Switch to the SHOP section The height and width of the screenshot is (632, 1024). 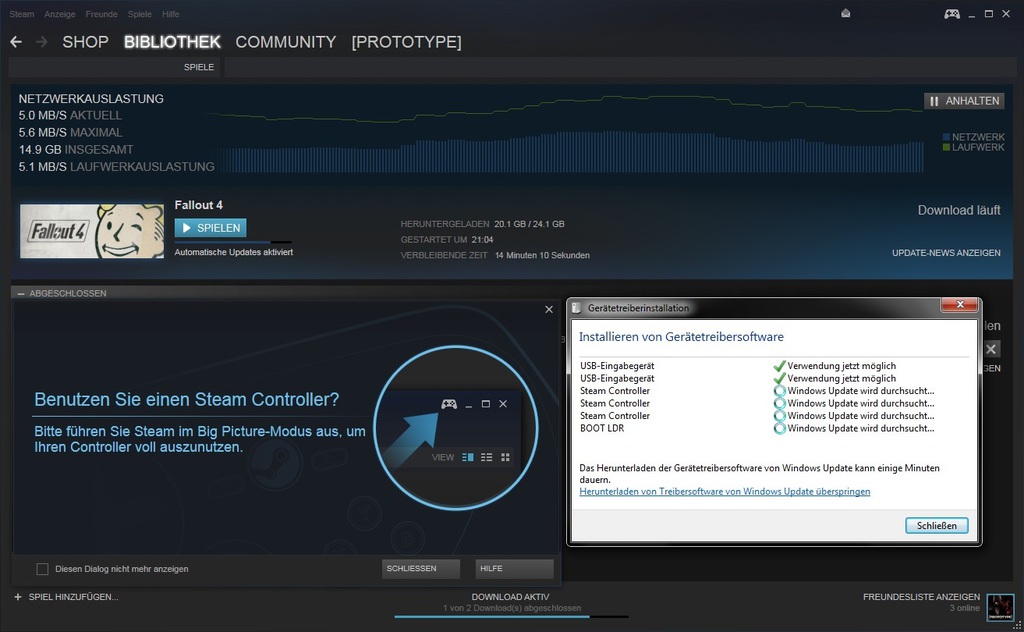[85, 42]
